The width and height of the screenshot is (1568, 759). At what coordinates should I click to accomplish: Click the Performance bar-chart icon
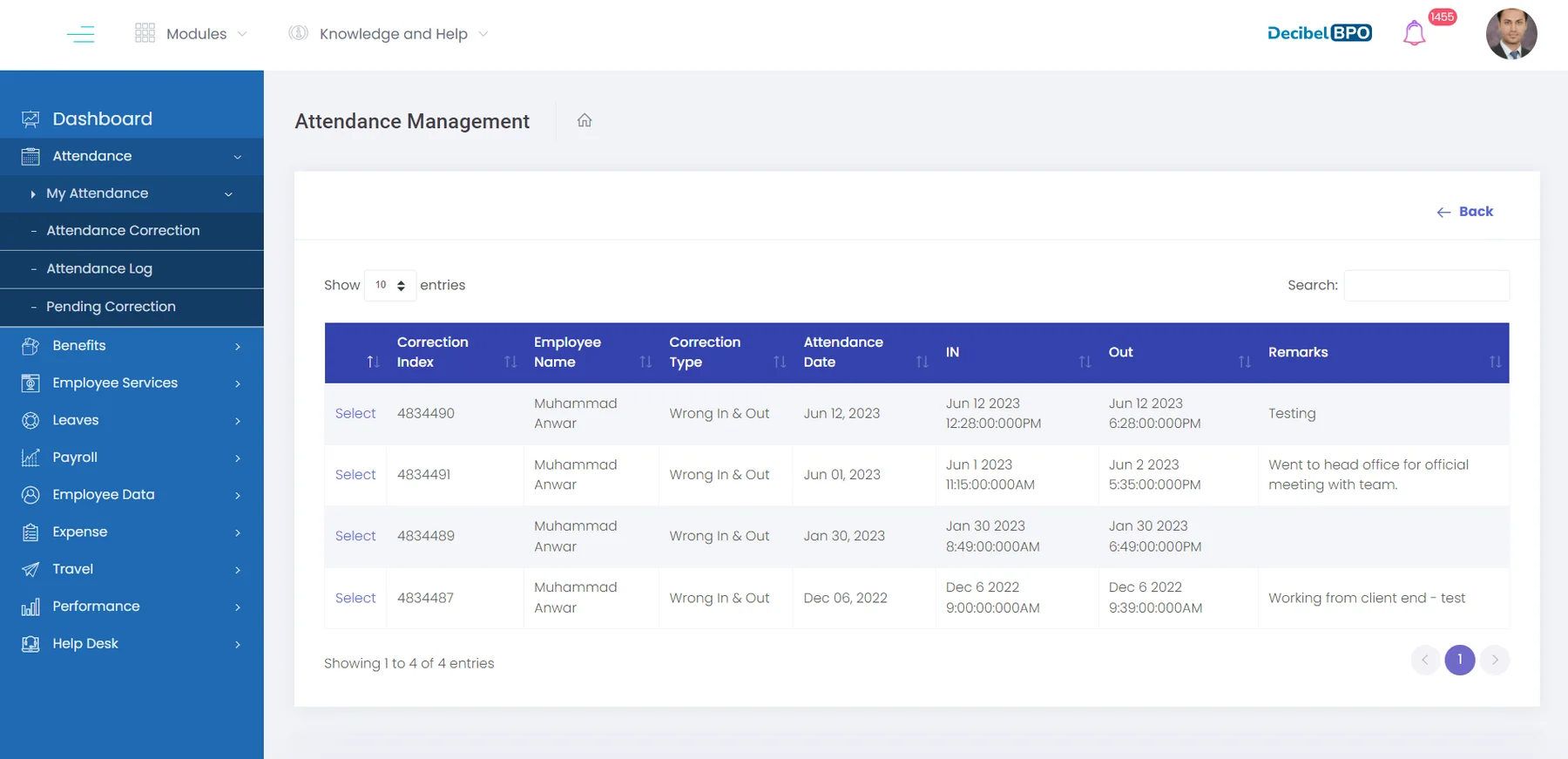(x=30, y=607)
